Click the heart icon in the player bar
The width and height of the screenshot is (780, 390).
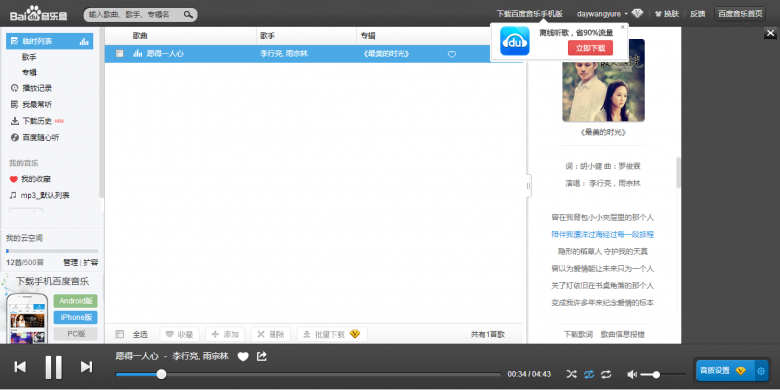point(243,356)
